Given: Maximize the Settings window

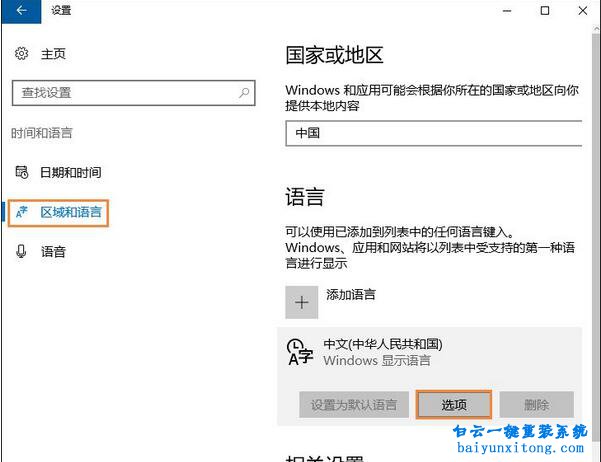Looking at the screenshot, I should click(545, 11).
